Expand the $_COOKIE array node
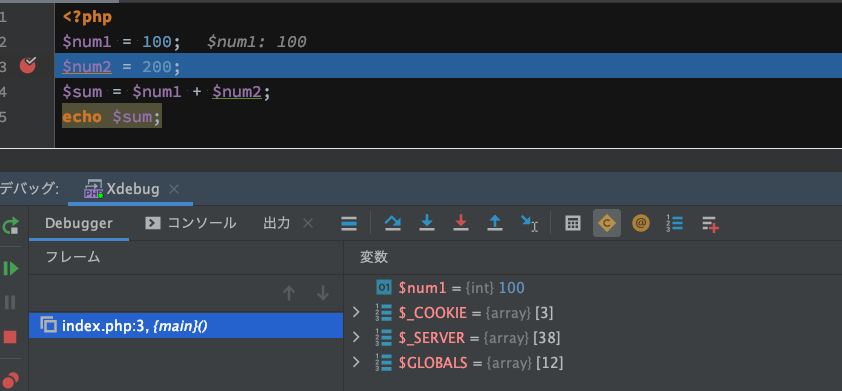842x391 pixels. [x=355, y=312]
